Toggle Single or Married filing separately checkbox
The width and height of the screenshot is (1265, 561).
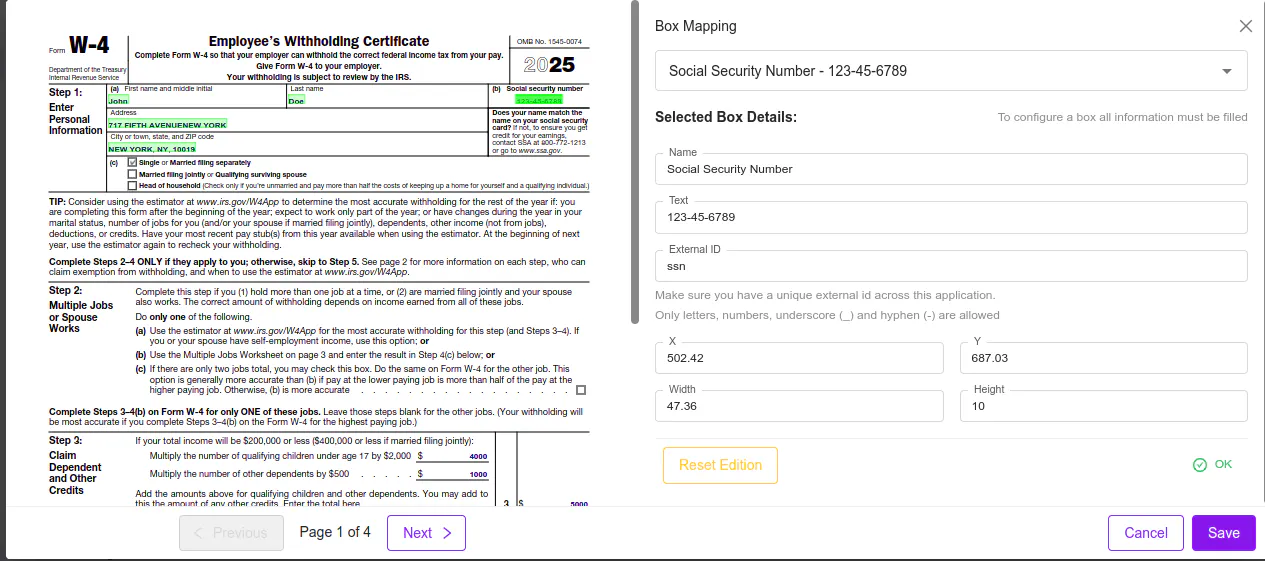(132, 162)
